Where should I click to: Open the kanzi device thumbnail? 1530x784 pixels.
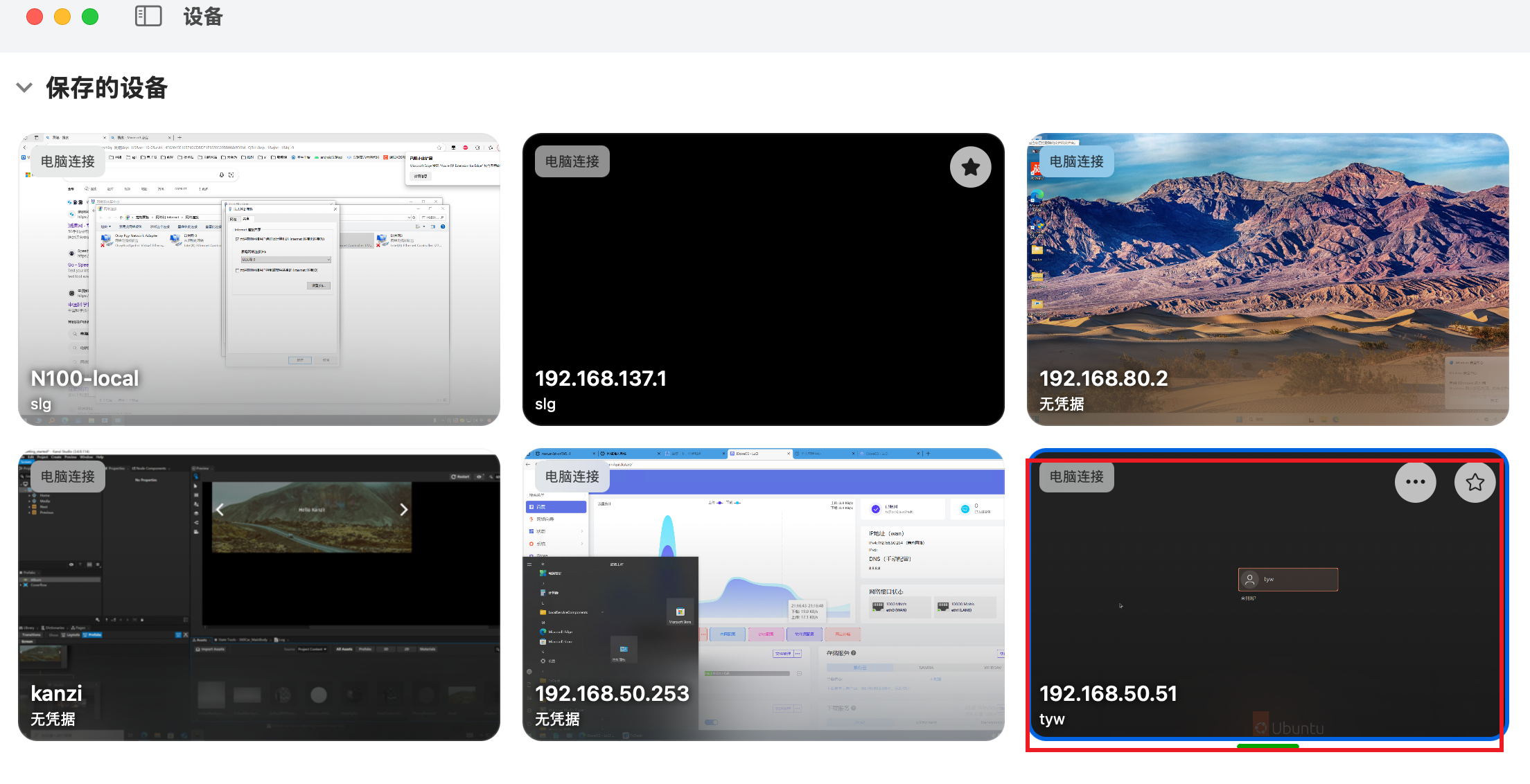pyautogui.click(x=258, y=594)
